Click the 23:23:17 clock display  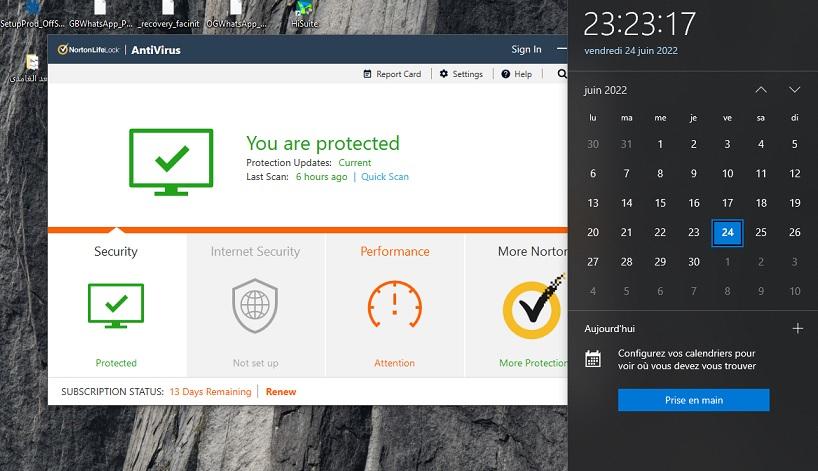(x=640, y=24)
